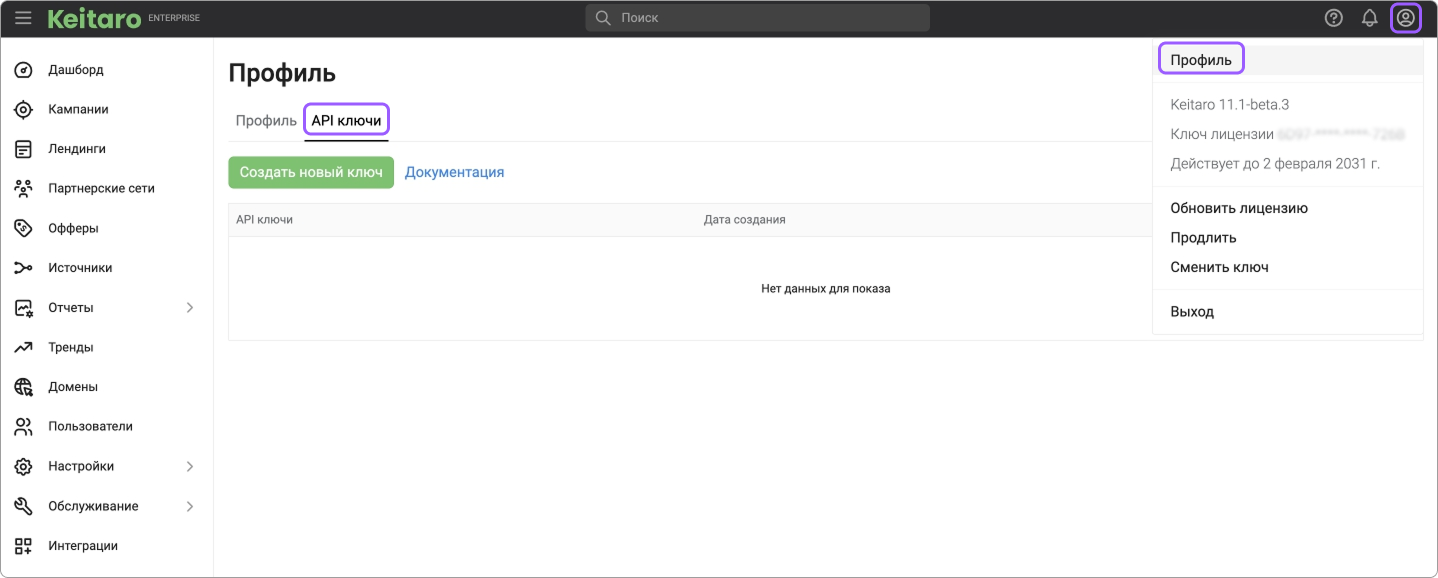Open the Integrations grid icon in sidebar
Viewport: 1438px width, 578px height.
point(24,546)
